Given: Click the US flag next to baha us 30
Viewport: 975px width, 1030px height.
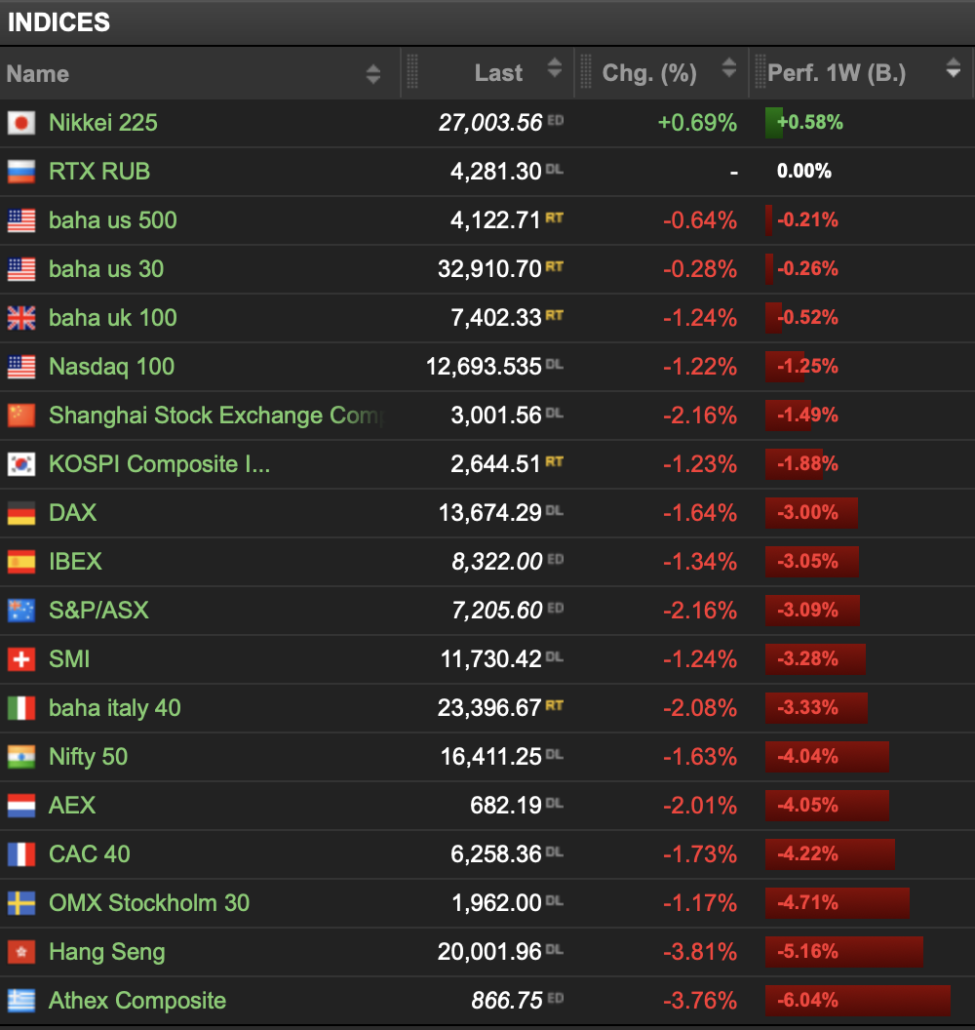Looking at the screenshot, I should click(x=21, y=269).
